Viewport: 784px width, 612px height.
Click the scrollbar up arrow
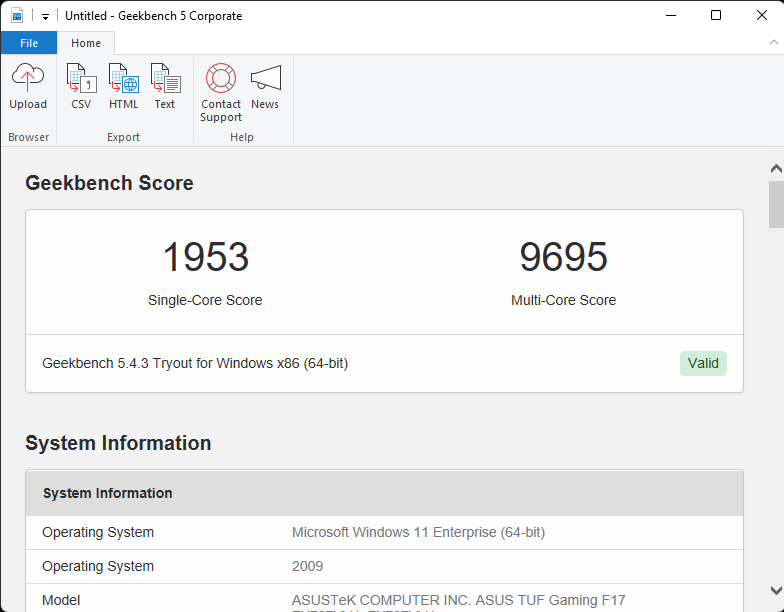coord(776,168)
